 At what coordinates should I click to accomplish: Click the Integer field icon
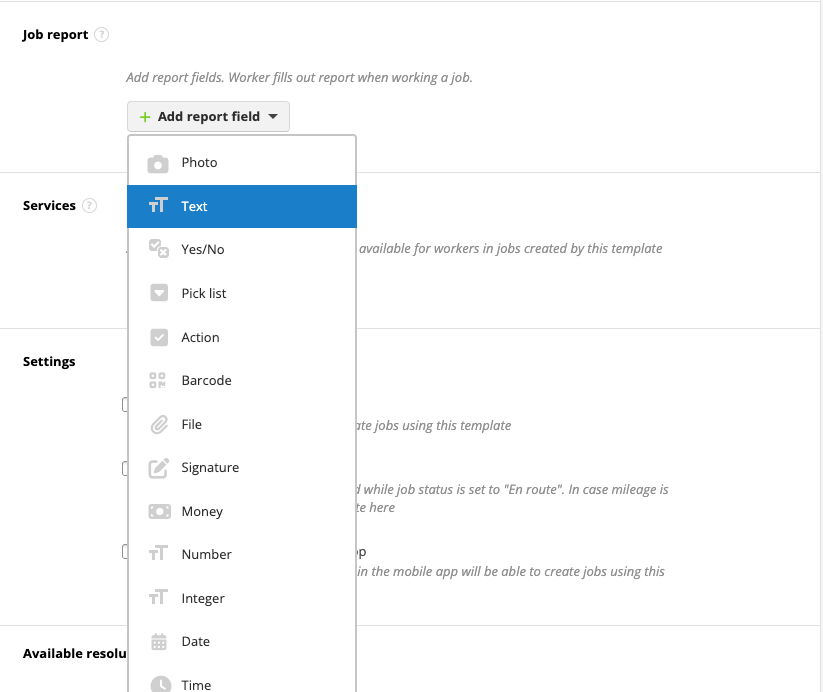(x=158, y=597)
